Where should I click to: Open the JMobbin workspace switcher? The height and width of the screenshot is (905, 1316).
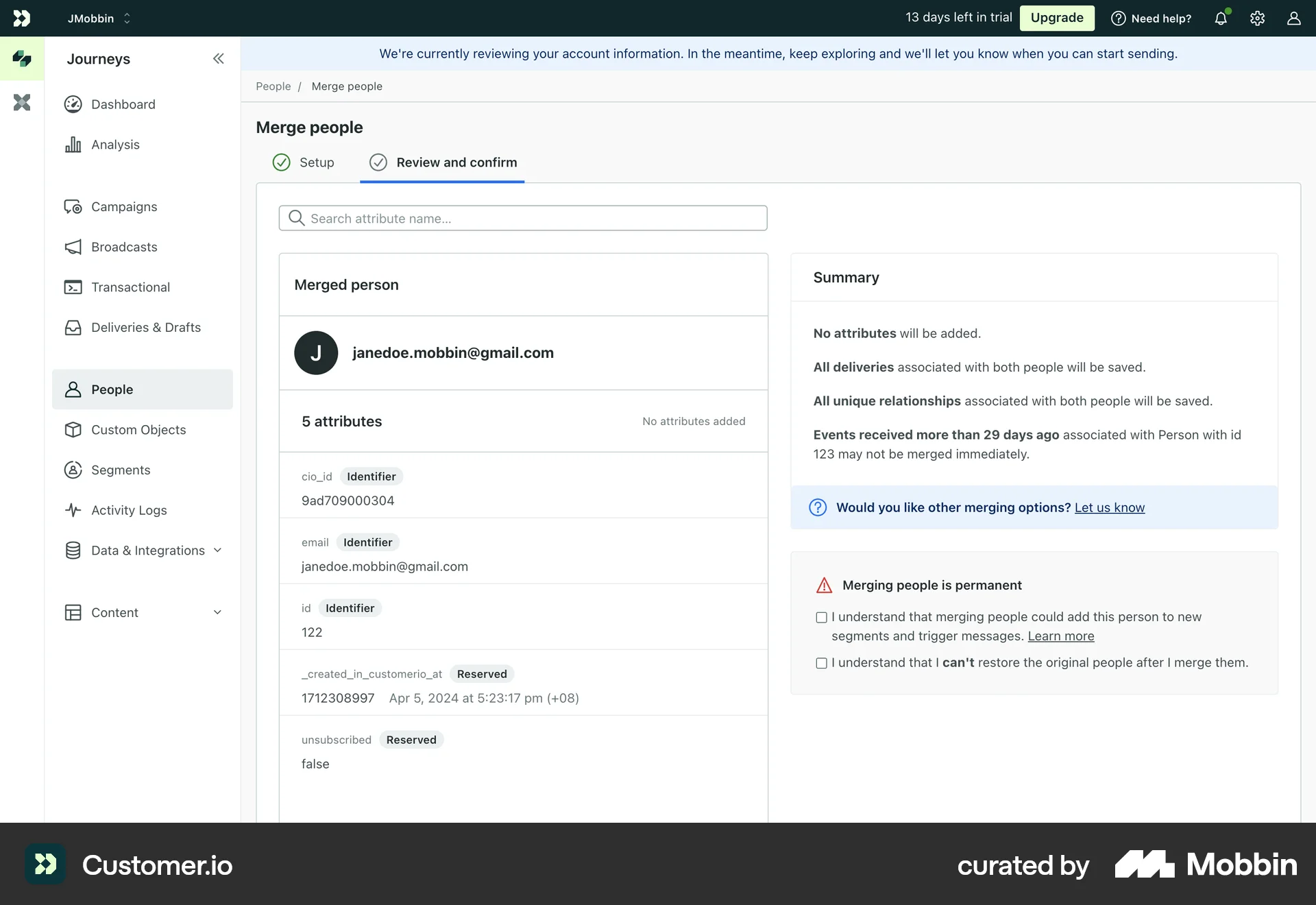tap(99, 18)
